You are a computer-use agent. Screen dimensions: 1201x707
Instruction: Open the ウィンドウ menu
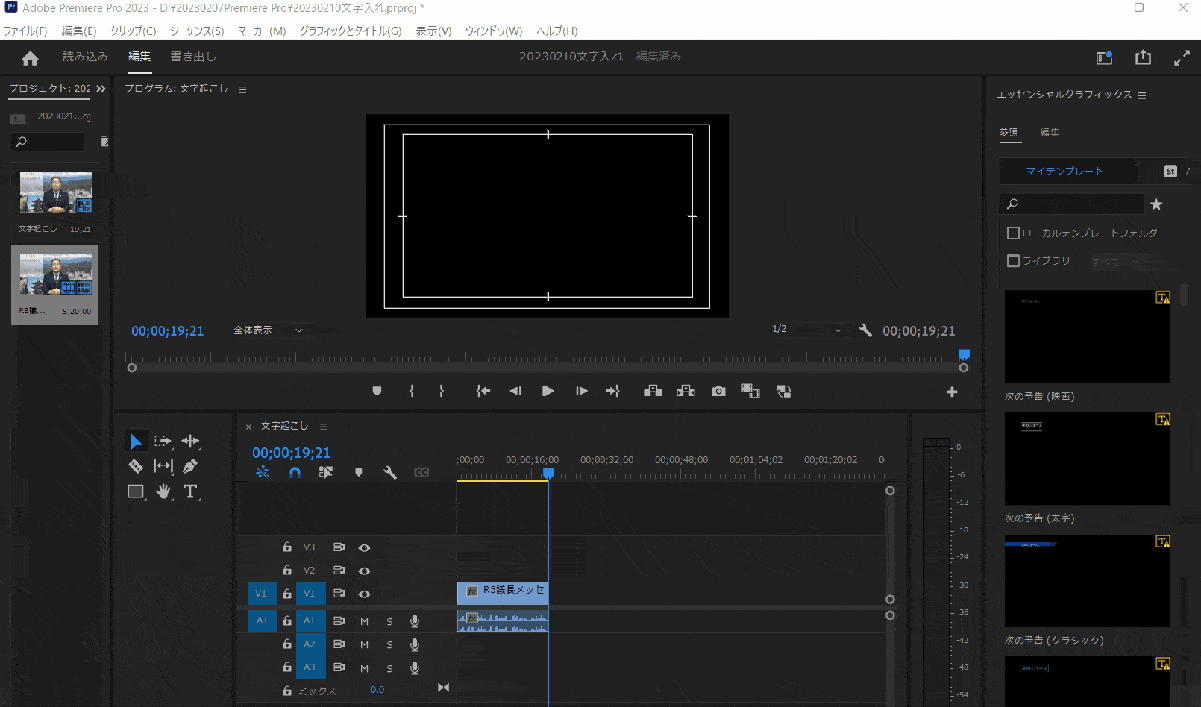click(x=493, y=31)
